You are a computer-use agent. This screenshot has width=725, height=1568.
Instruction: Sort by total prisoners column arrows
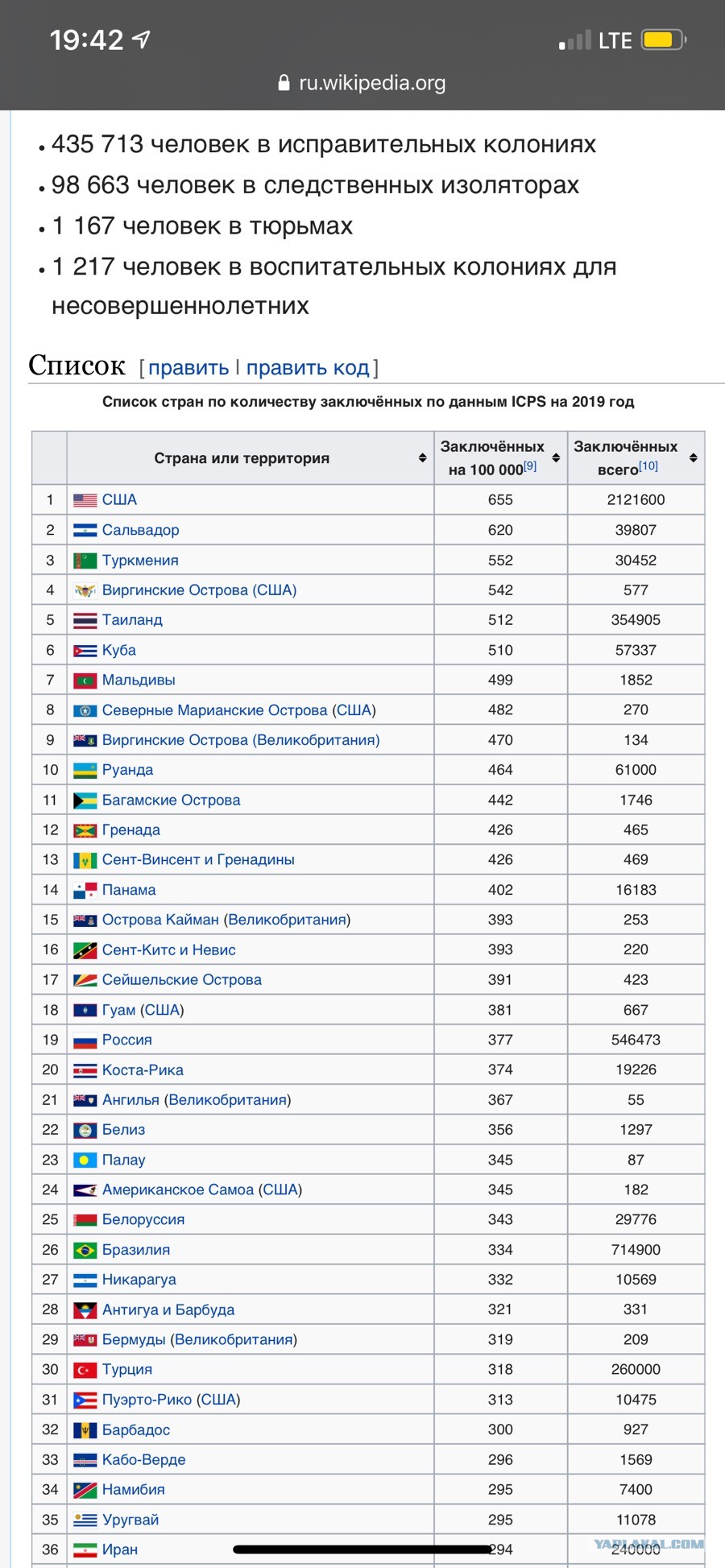[694, 457]
